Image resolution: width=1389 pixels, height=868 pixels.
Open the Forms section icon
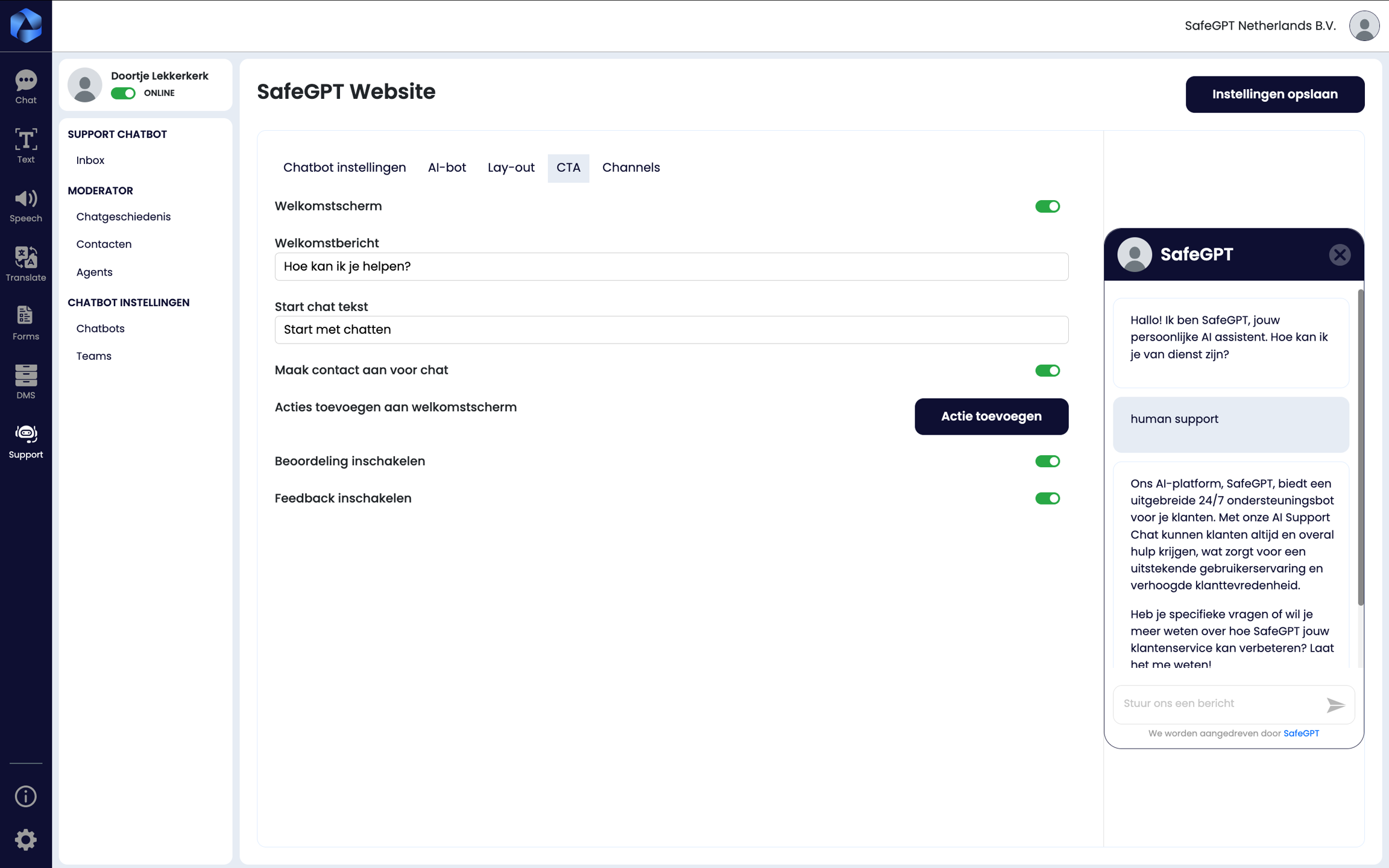pyautogui.click(x=25, y=322)
